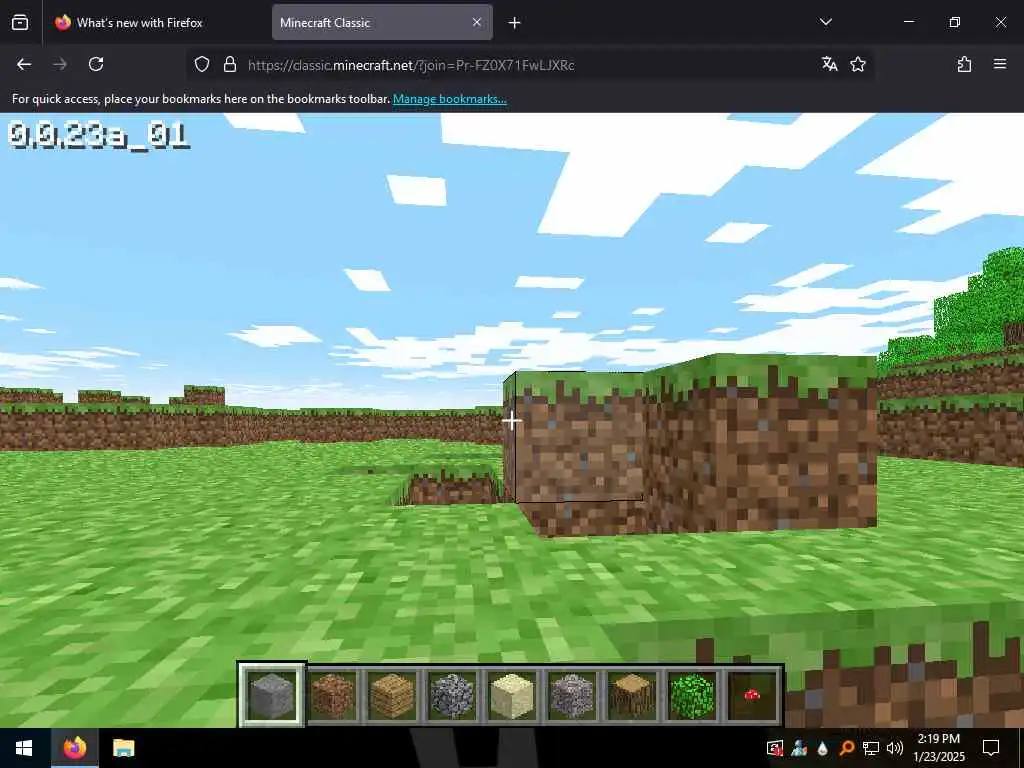Select the red mushroom in hotbar
Viewport: 1024px width, 768px height.
(752, 696)
